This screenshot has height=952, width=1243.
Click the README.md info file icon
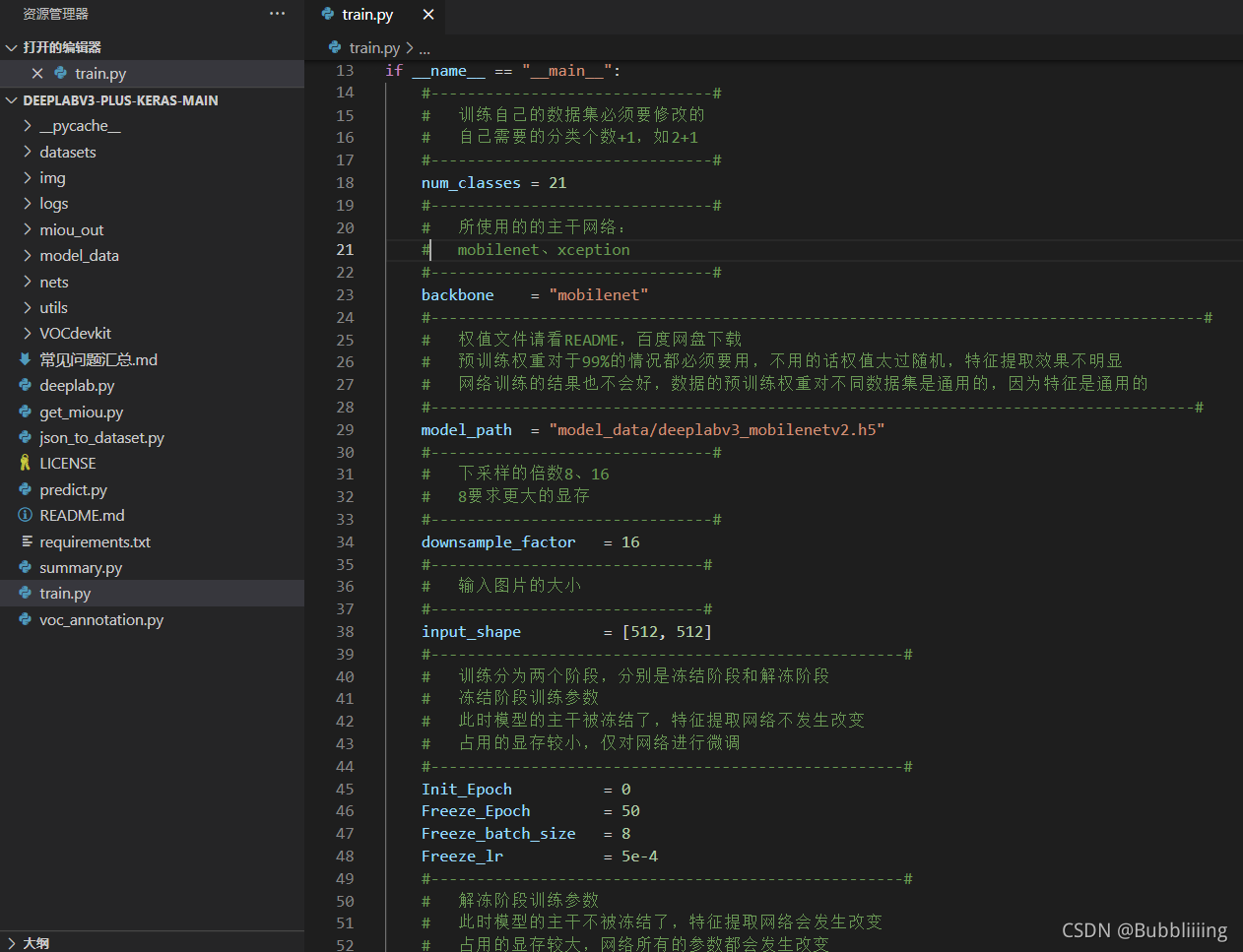[x=26, y=516]
